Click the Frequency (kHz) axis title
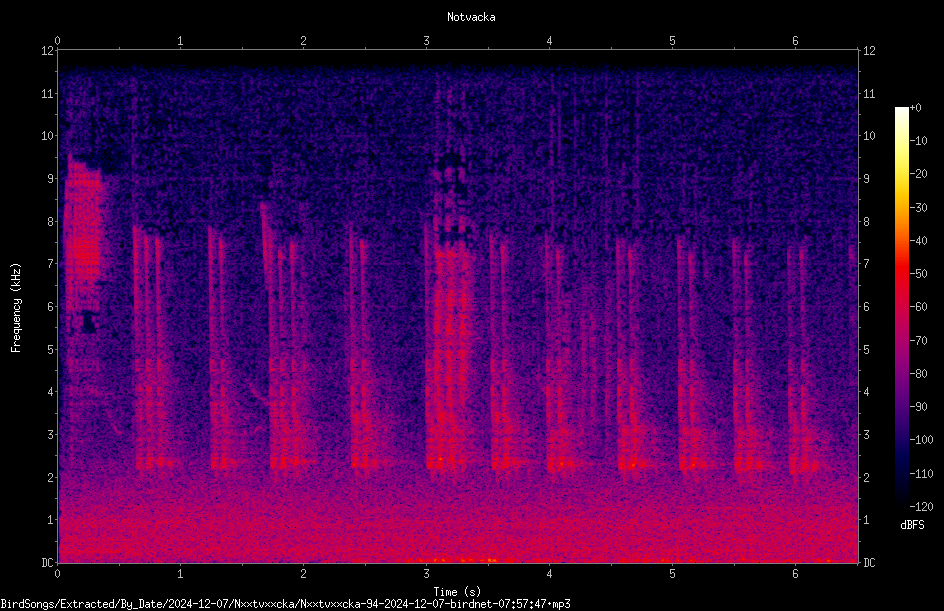This screenshot has height=611, width=944. tap(16, 307)
